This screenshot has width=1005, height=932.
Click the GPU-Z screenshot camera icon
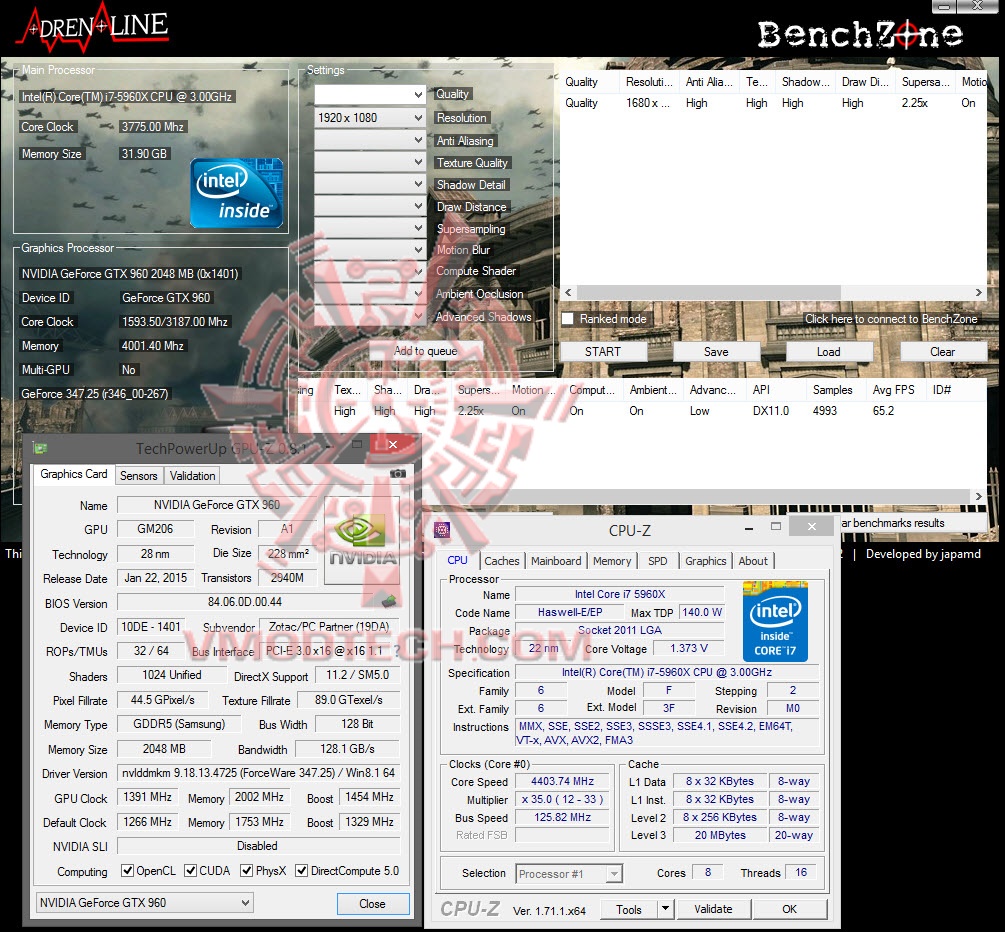click(397, 474)
